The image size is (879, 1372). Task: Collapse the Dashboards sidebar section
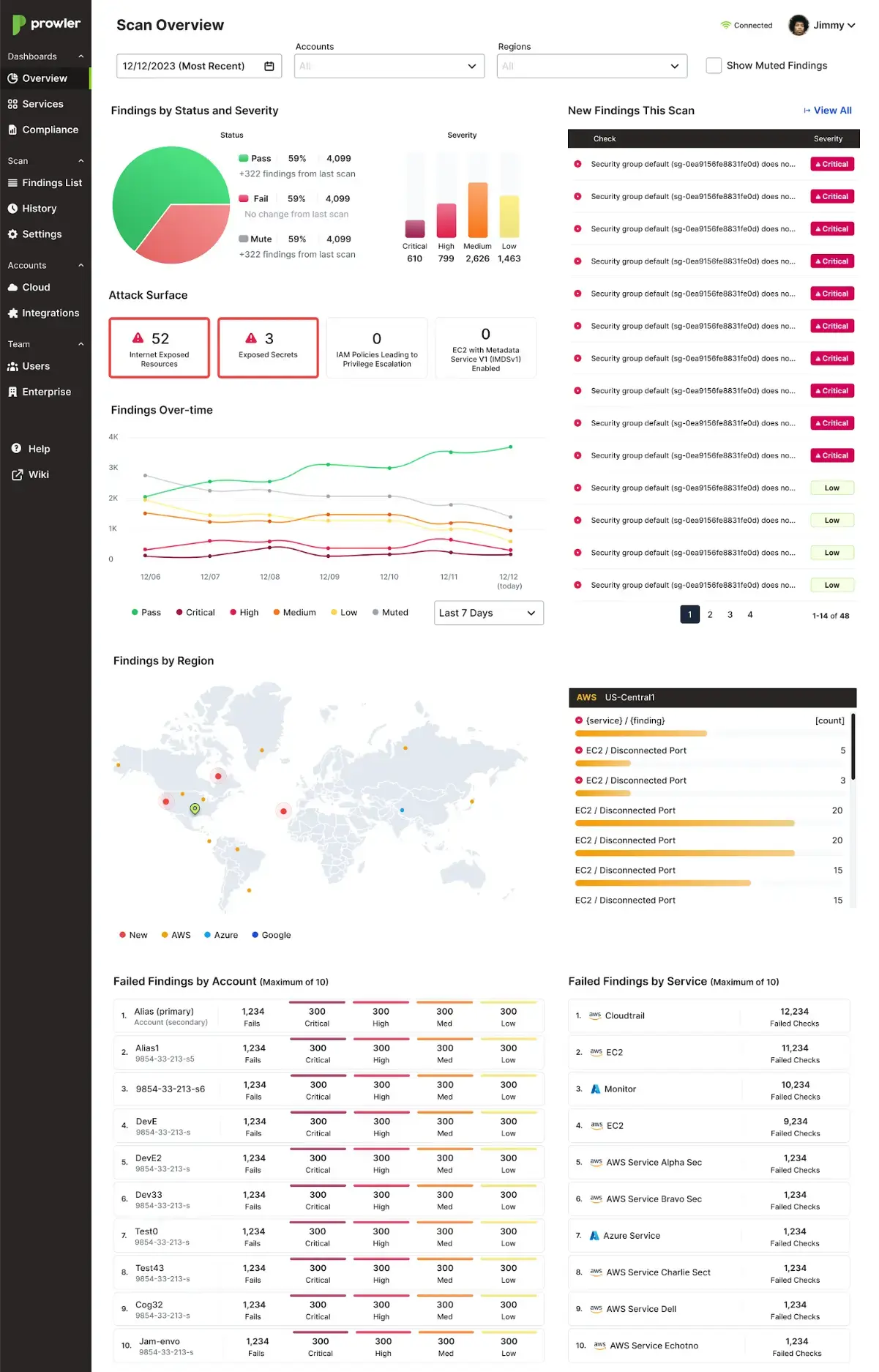pyautogui.click(x=81, y=56)
